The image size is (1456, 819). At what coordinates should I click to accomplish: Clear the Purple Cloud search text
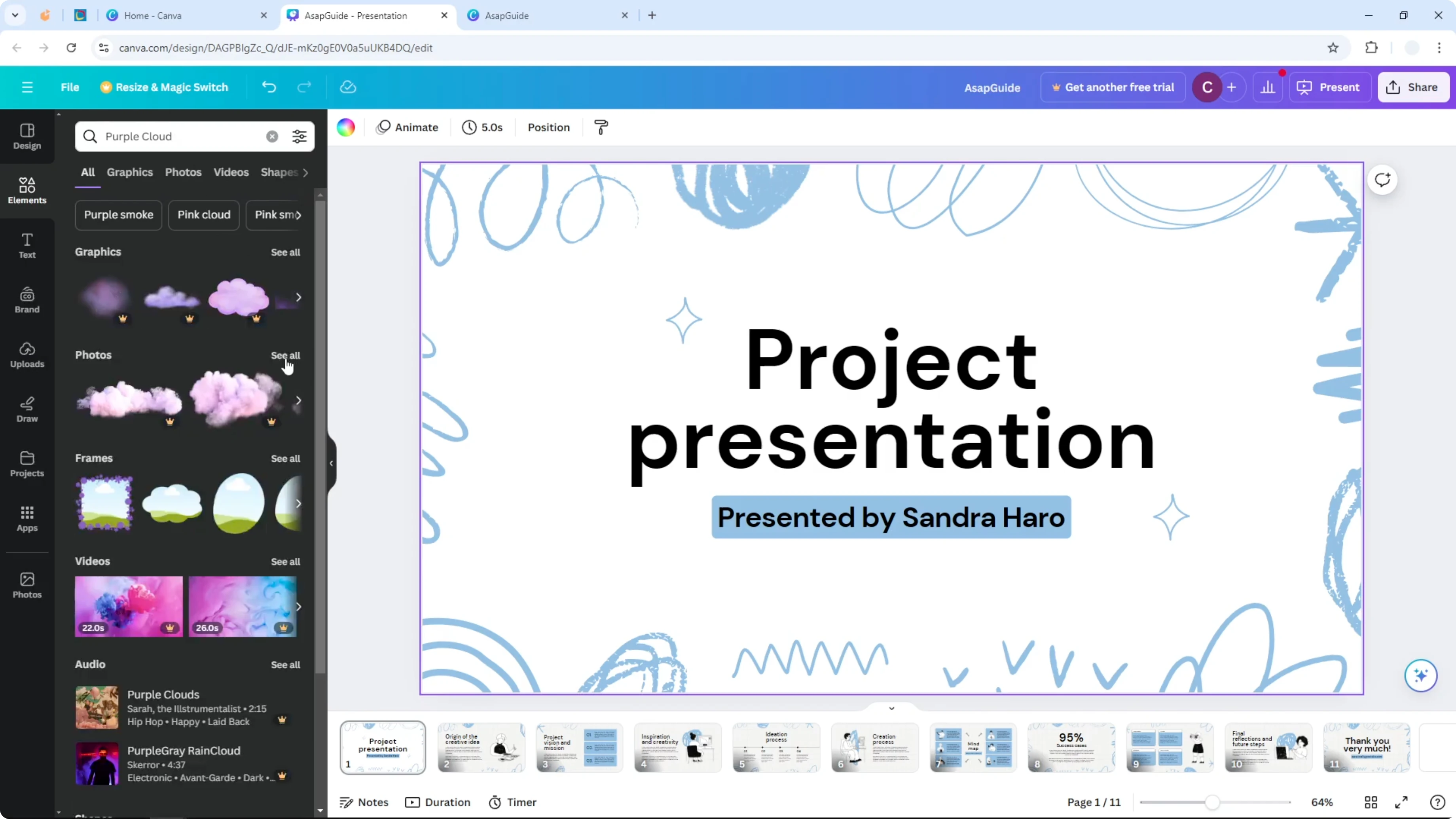(x=273, y=136)
